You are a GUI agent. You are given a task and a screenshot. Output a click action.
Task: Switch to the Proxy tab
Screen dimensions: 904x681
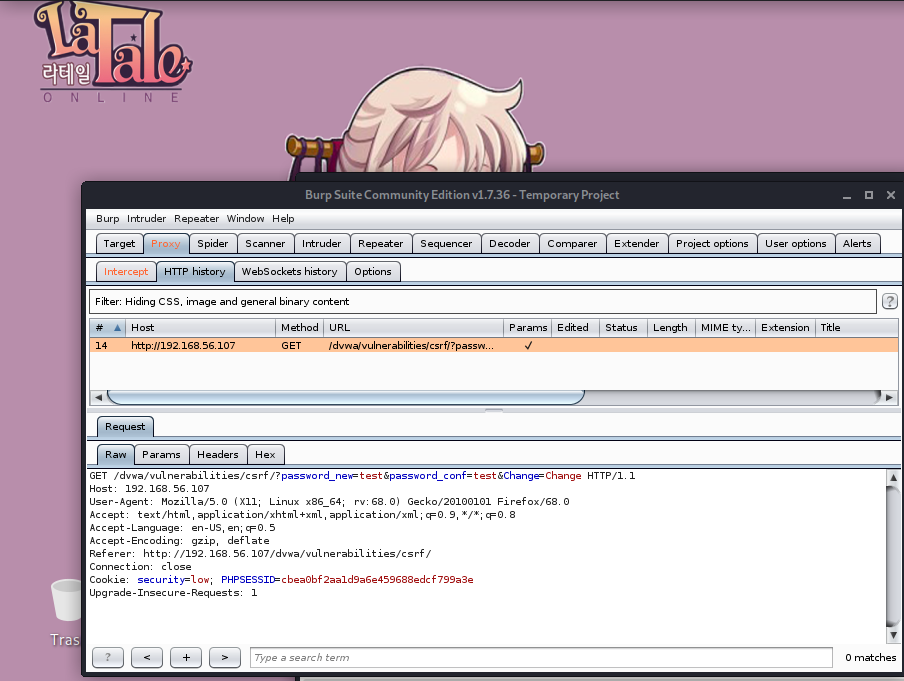[166, 243]
